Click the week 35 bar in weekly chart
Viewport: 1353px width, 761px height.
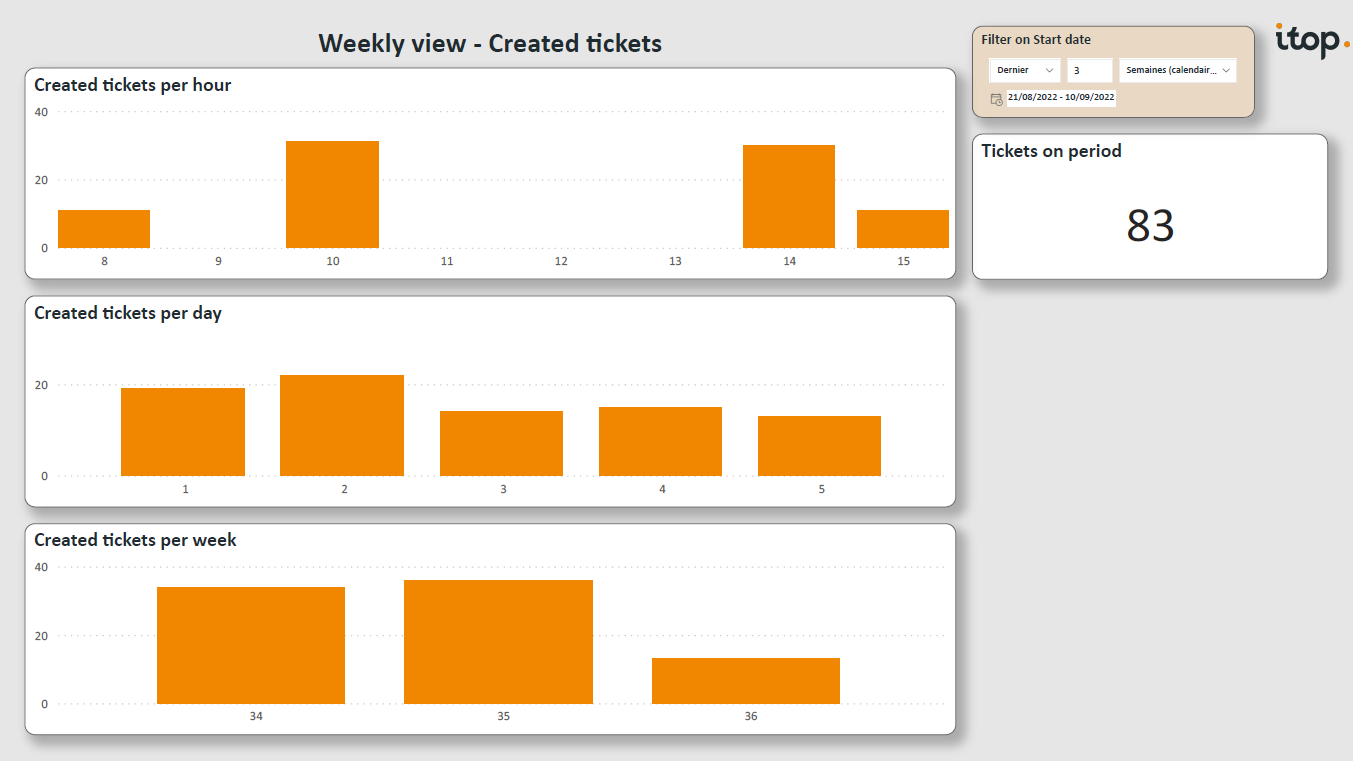[498, 642]
